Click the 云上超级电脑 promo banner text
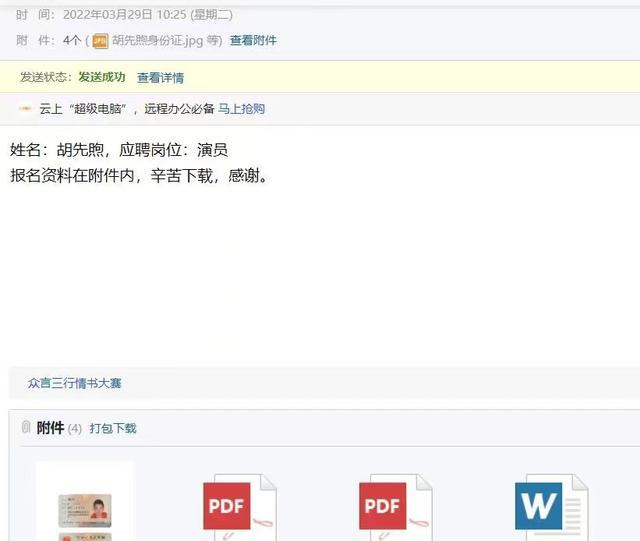This screenshot has height=541, width=640. coord(127,109)
